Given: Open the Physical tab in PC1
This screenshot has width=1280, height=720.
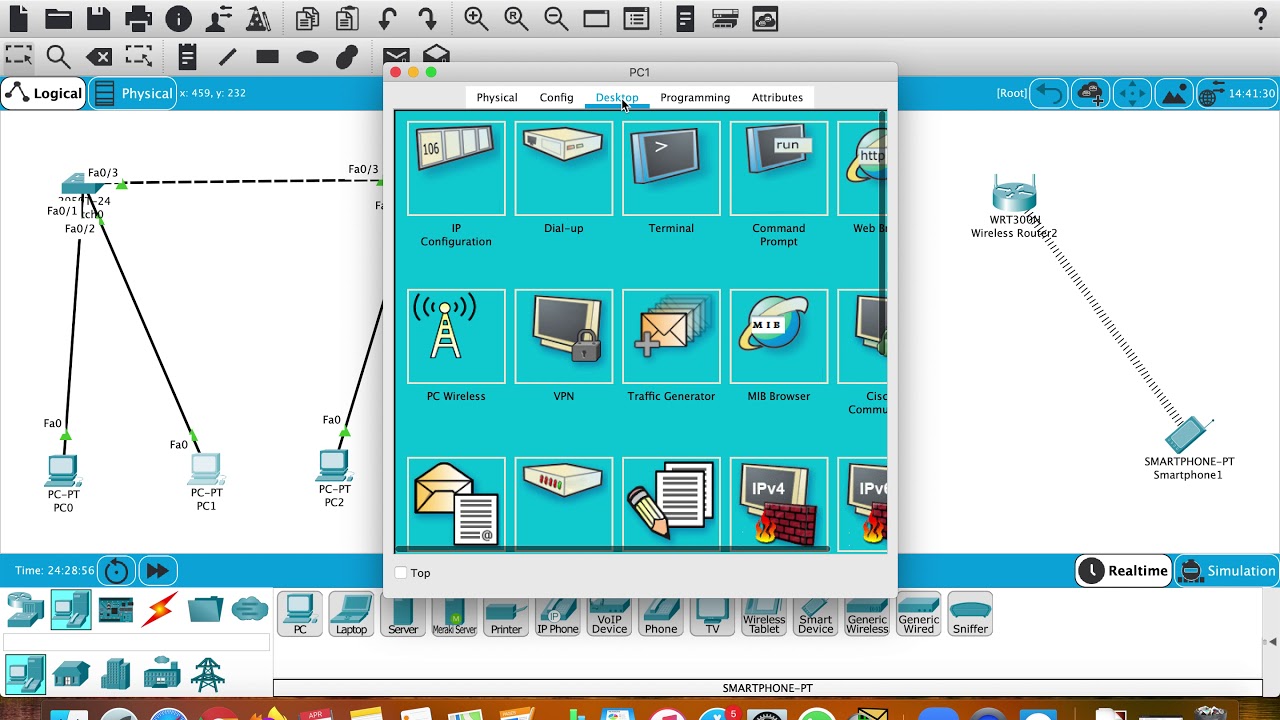Looking at the screenshot, I should click(497, 97).
